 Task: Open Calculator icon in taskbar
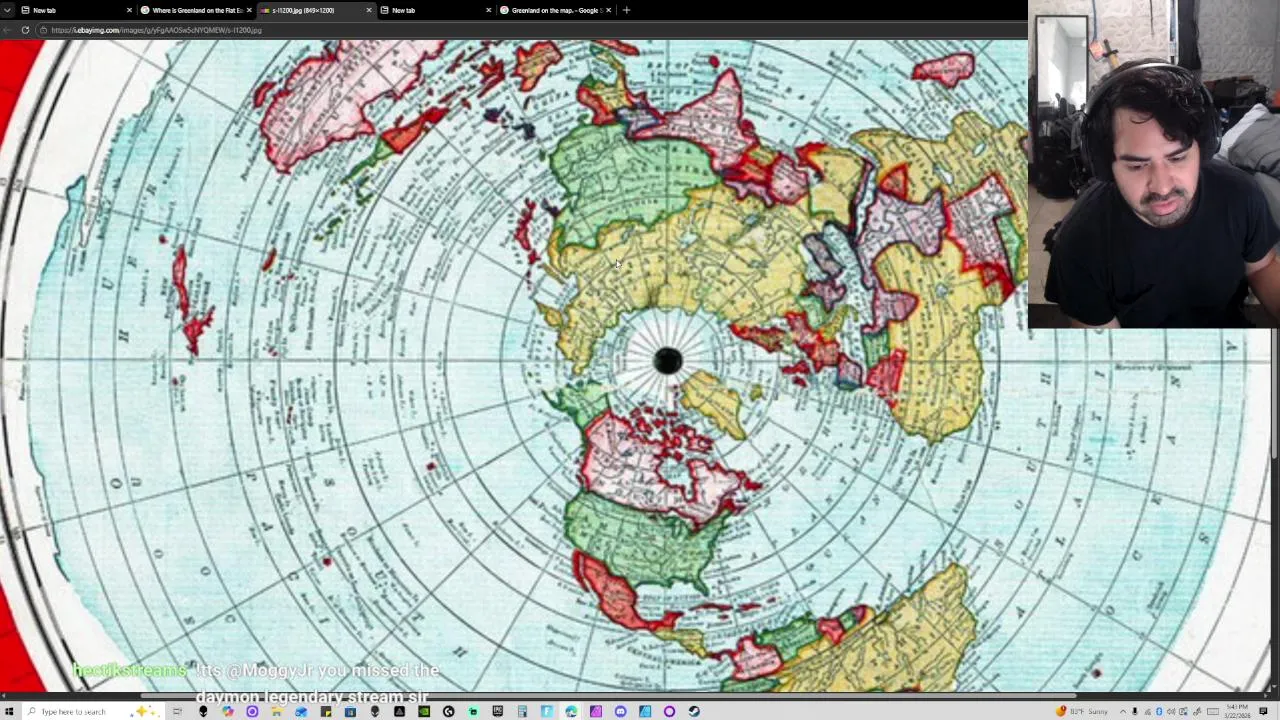[x=522, y=711]
